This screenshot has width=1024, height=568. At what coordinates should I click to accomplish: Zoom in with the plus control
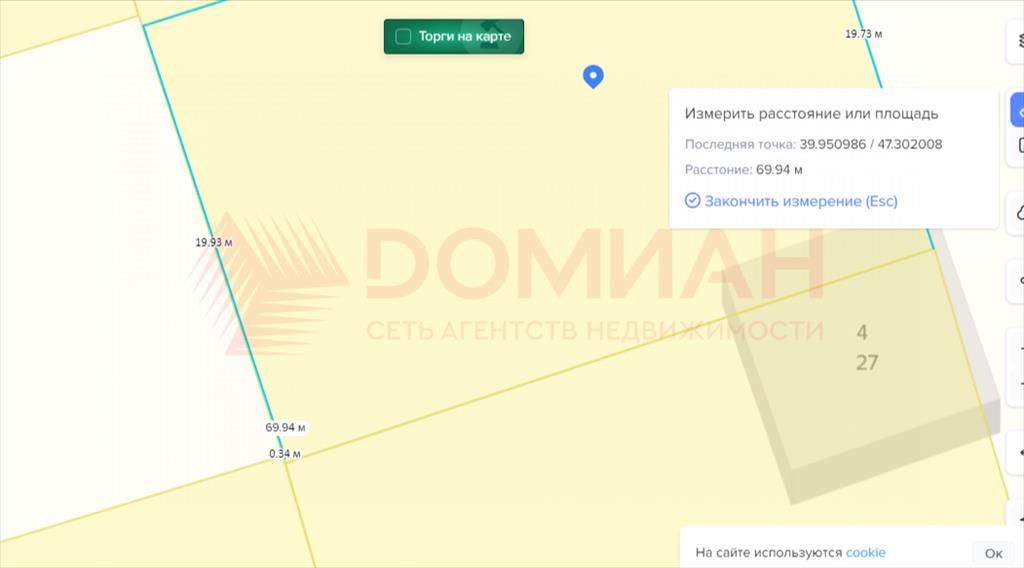(1020, 349)
